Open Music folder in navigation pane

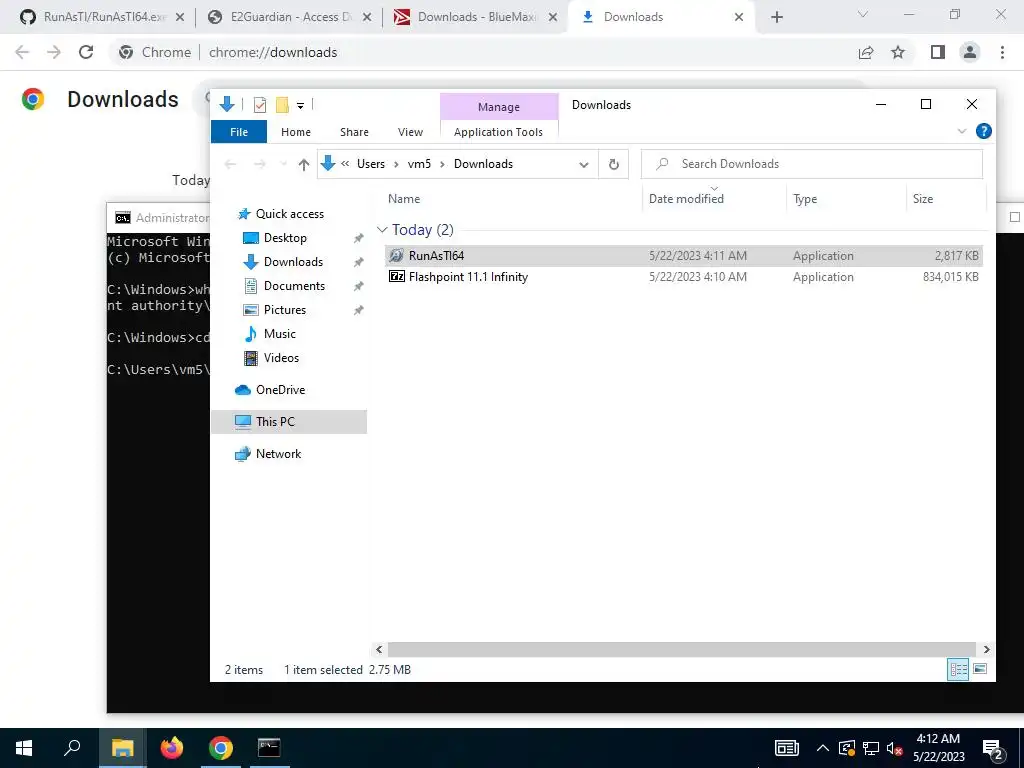280,334
